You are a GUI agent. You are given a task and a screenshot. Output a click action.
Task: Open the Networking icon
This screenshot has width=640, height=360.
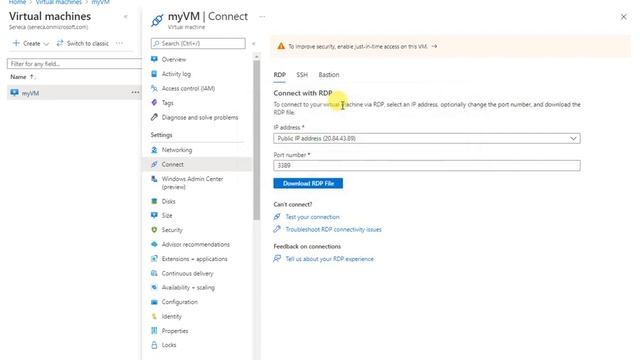click(x=154, y=150)
